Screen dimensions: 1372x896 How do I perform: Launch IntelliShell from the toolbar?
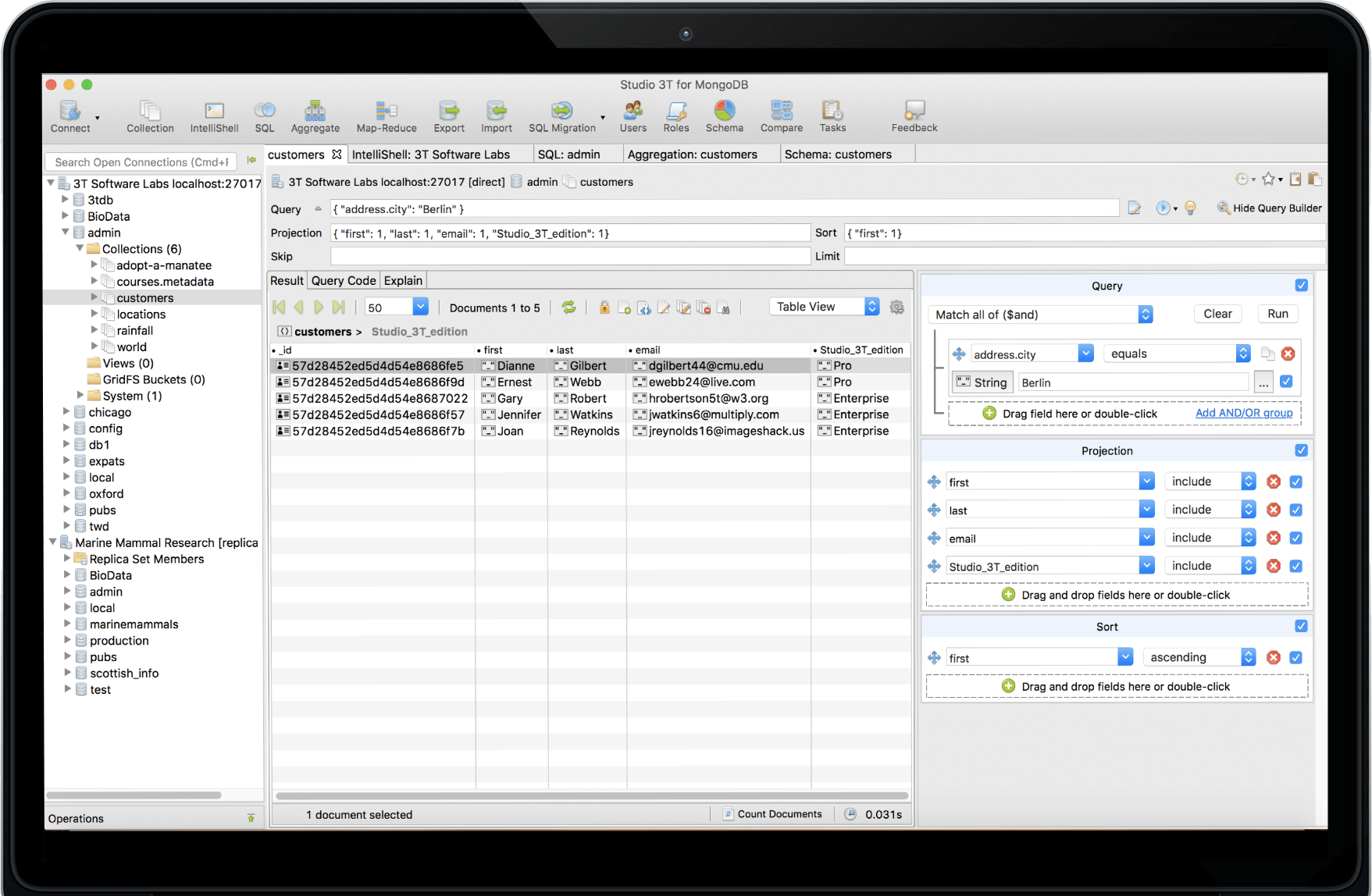(x=214, y=116)
